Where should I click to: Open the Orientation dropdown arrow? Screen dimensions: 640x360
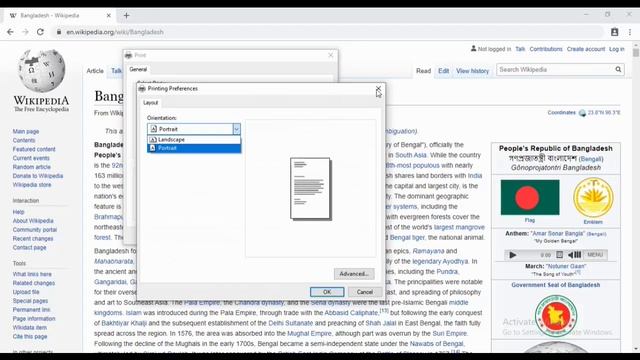coord(236,129)
